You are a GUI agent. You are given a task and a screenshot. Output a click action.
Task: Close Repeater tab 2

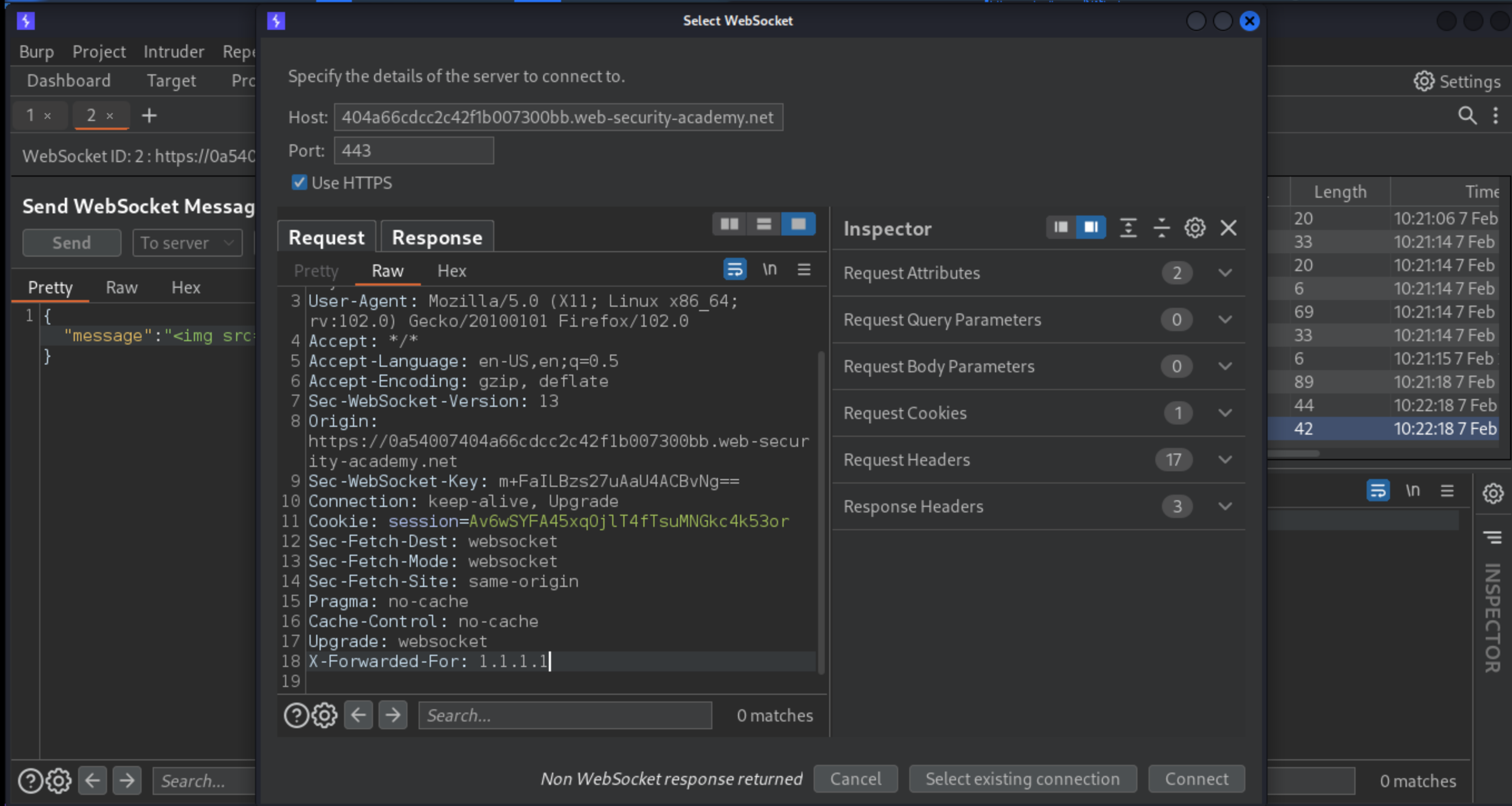110,116
